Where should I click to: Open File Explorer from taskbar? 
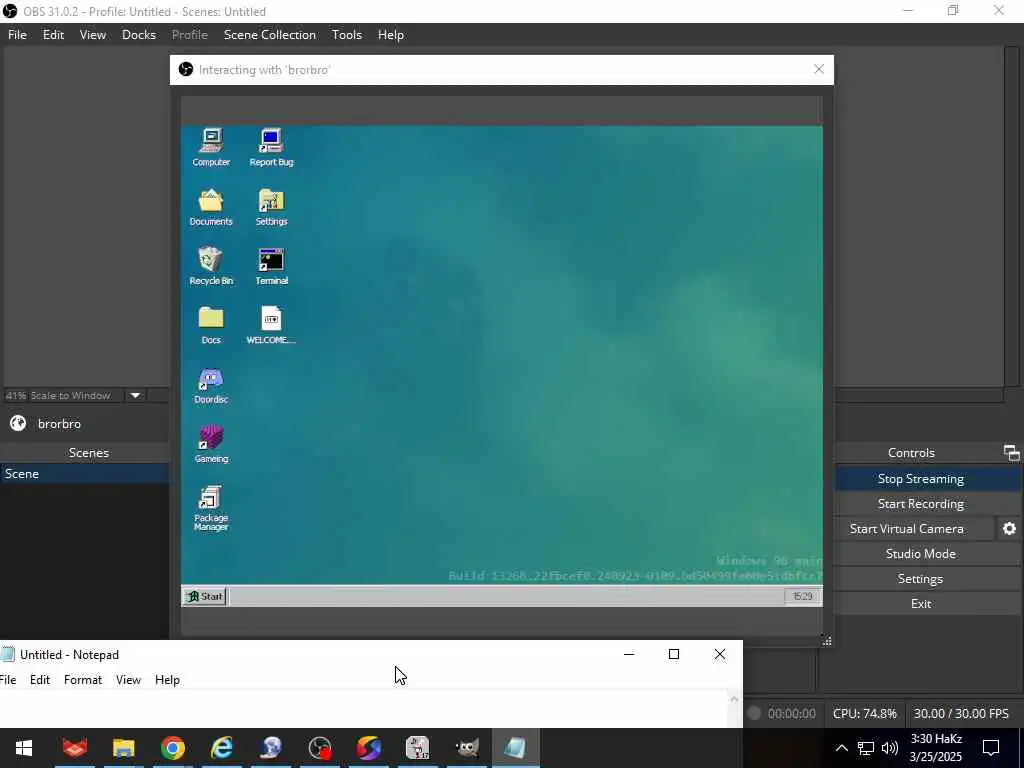123,748
